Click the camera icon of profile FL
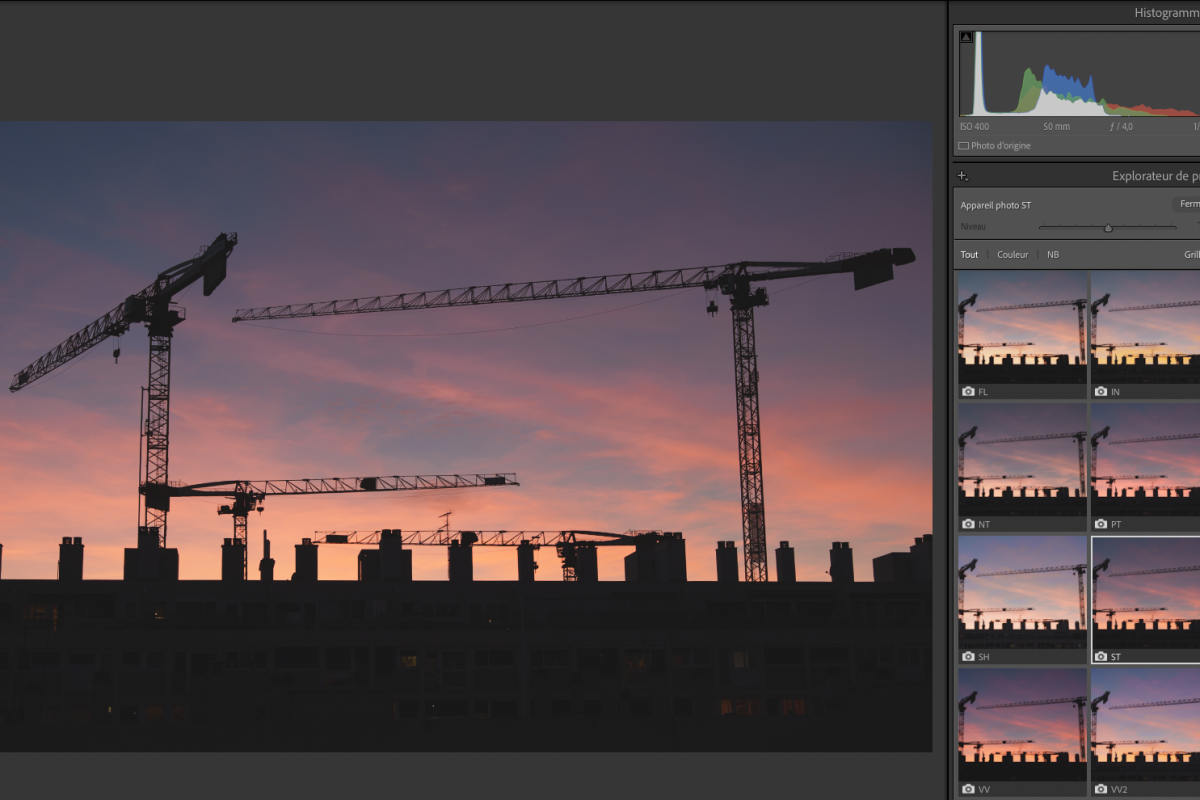Viewport: 1200px width, 800px height. point(968,392)
